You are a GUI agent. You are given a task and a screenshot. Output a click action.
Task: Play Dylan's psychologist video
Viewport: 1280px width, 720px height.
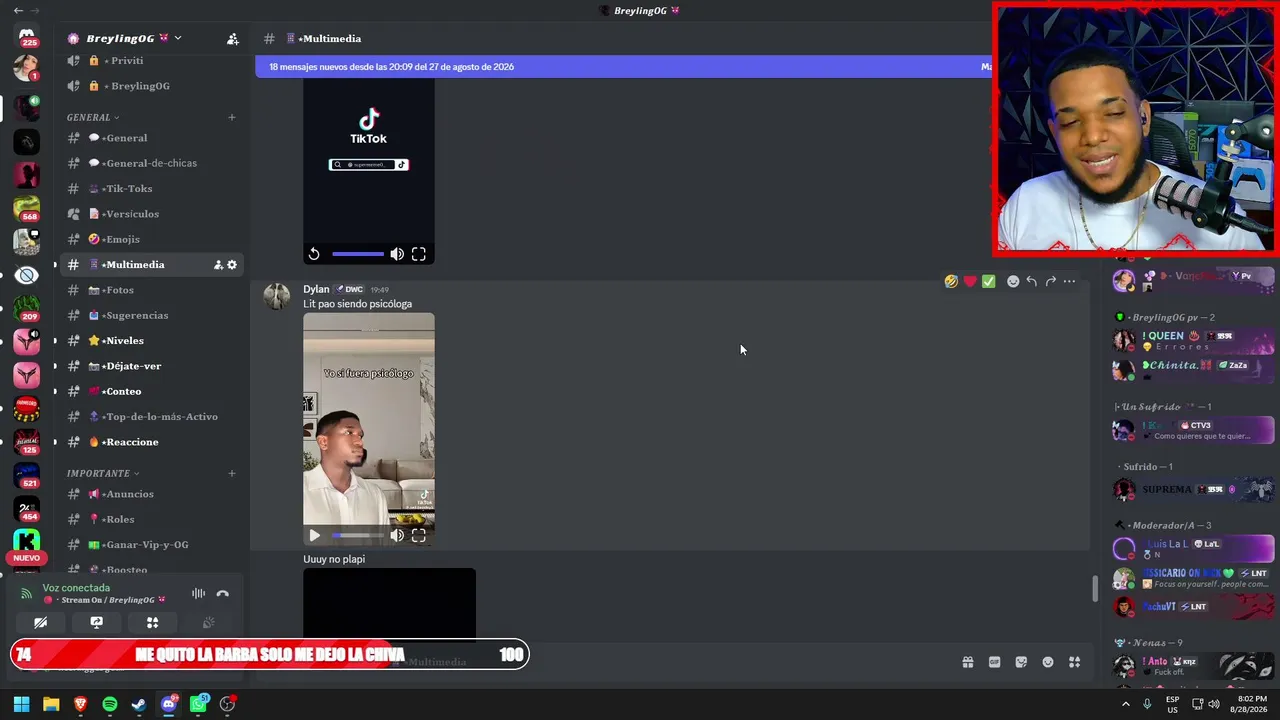click(314, 536)
